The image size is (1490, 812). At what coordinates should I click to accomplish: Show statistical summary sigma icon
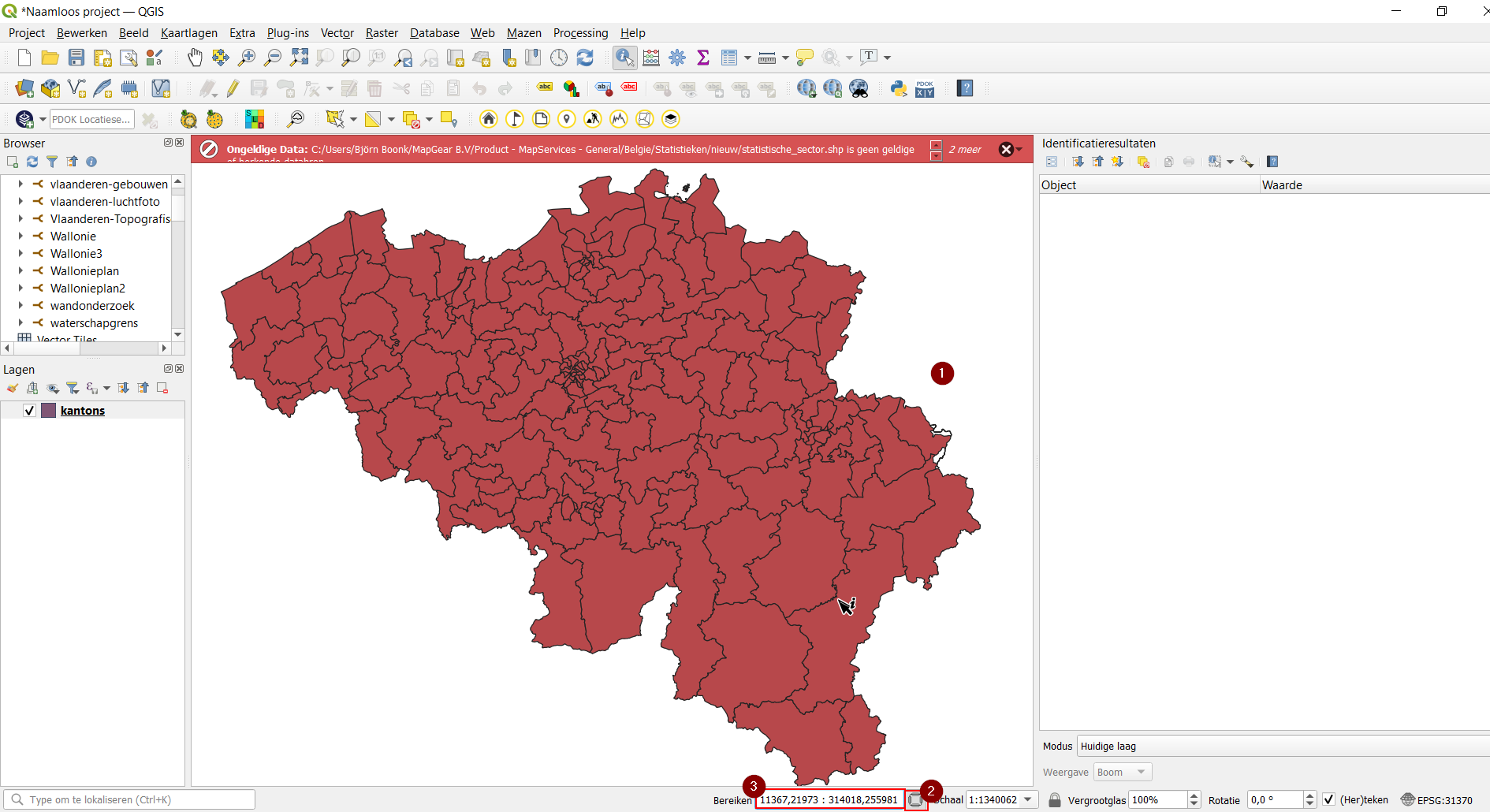703,58
